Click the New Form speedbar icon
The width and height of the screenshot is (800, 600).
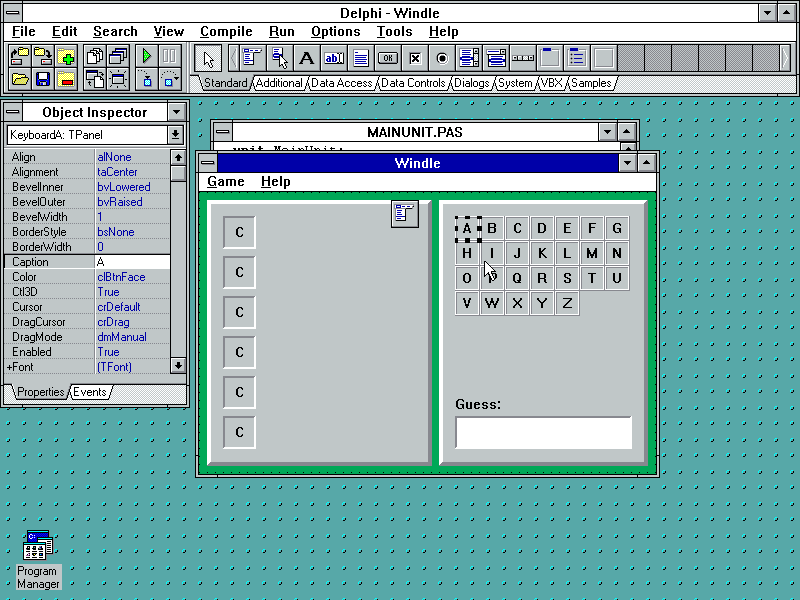[x=118, y=80]
